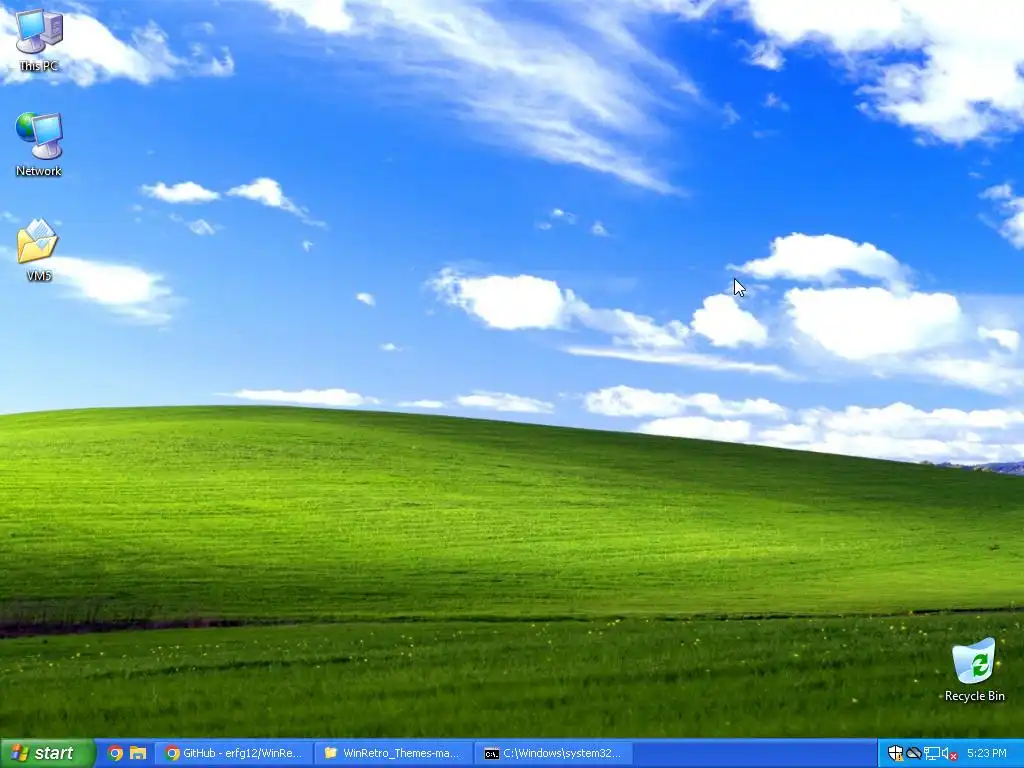Launch Chrome from quick launch bar
1024x768 pixels.
click(116, 754)
